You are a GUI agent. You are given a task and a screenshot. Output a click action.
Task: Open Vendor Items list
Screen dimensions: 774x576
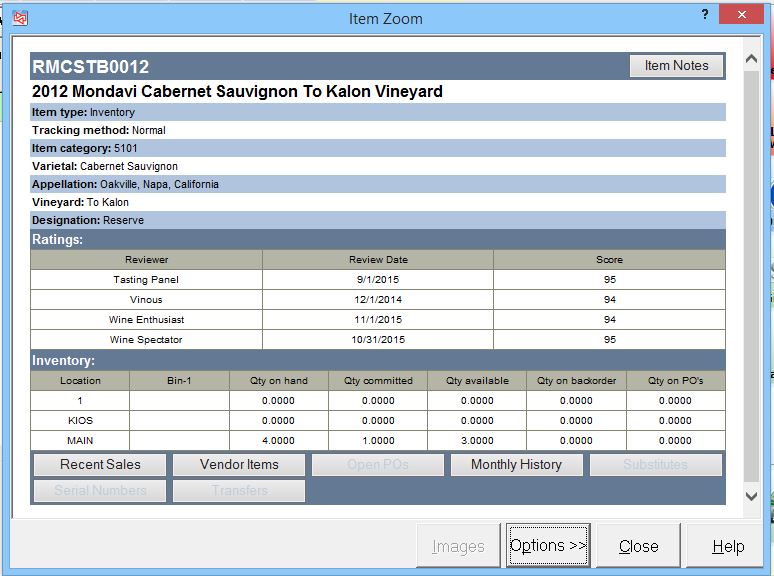(239, 464)
